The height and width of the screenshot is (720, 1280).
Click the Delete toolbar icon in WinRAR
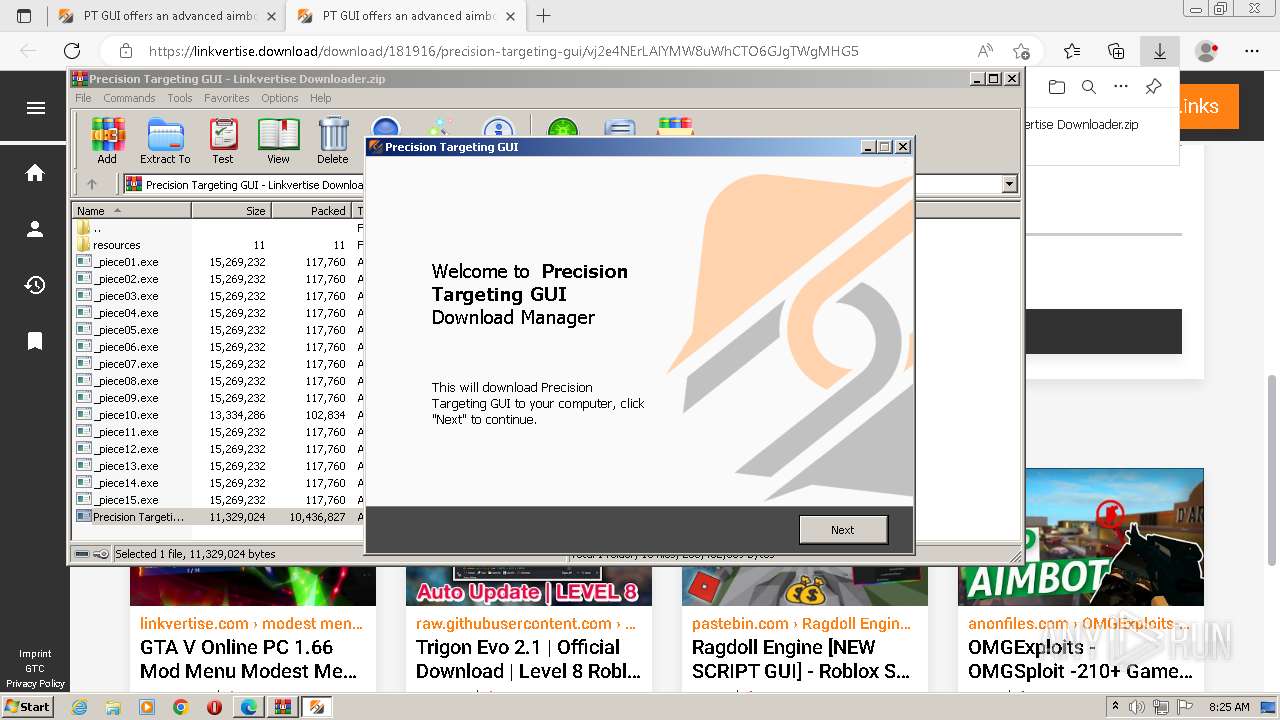click(333, 141)
